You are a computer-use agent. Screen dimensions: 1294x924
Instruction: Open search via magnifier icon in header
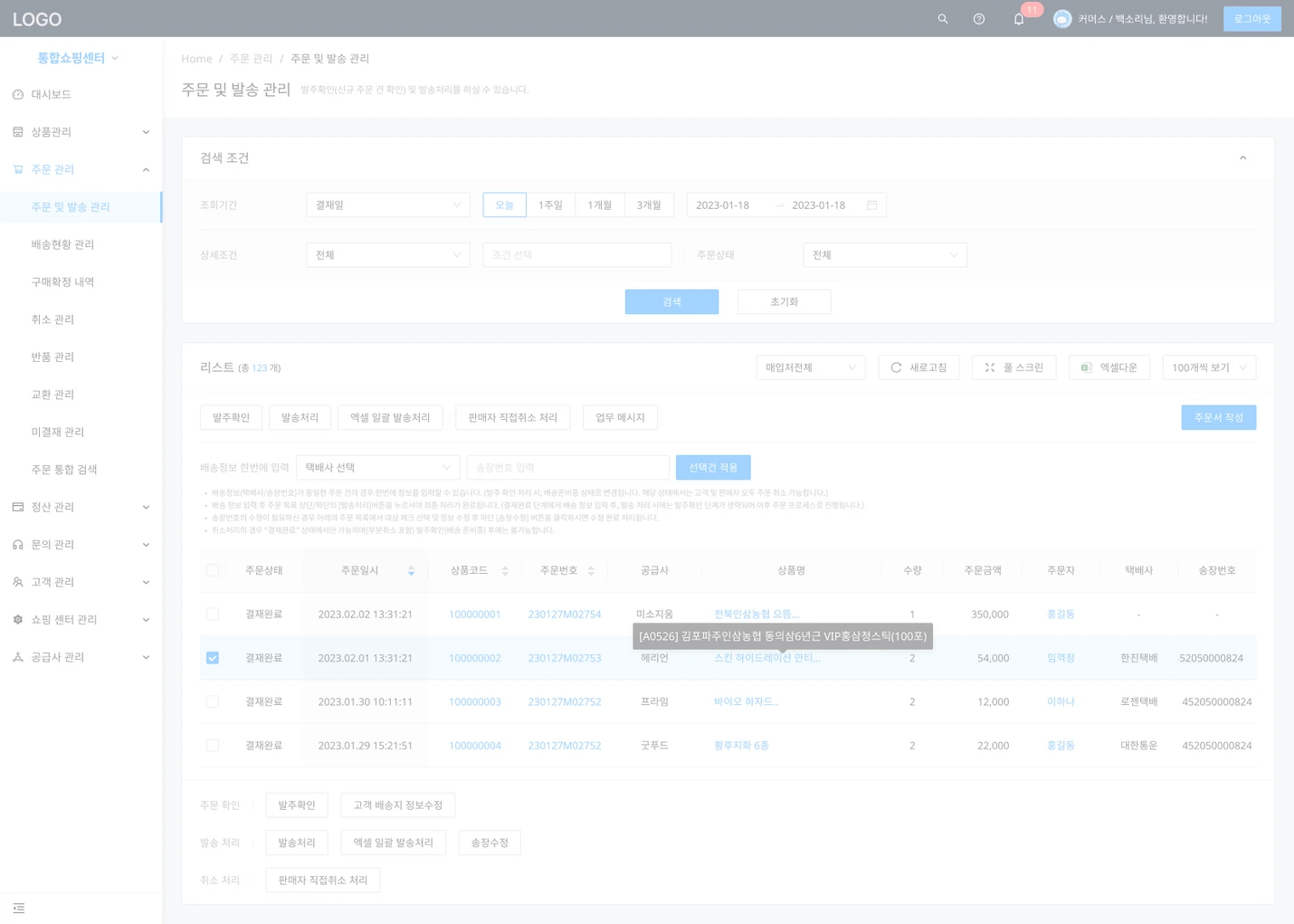click(x=943, y=19)
